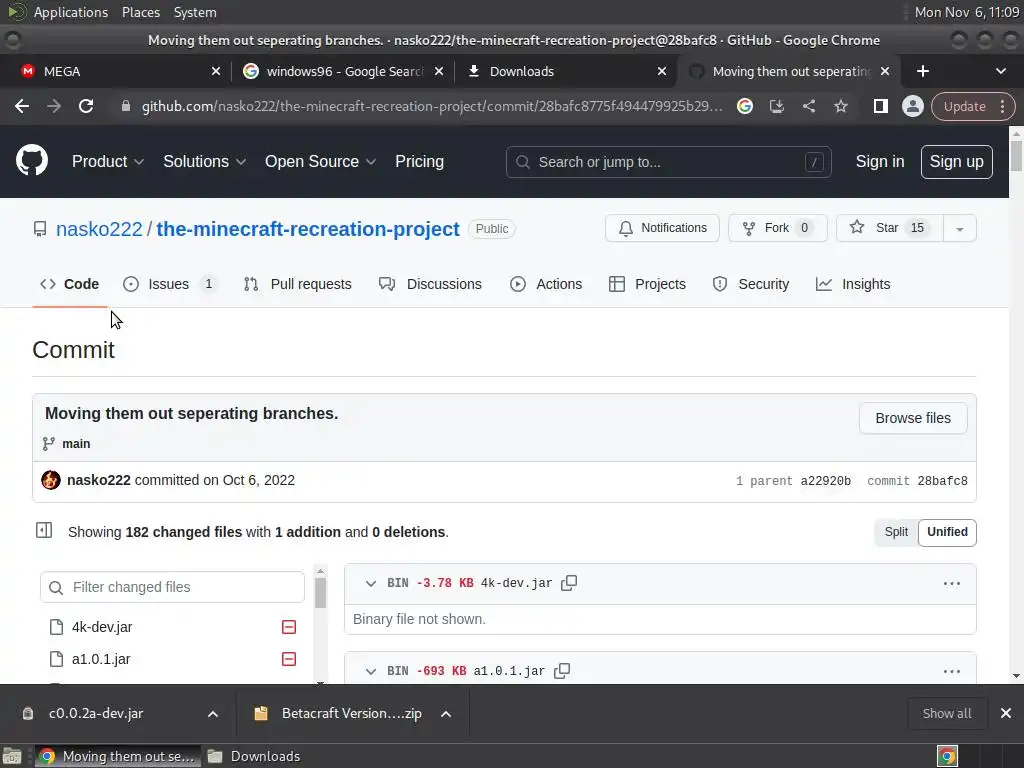The image size is (1024, 768).
Task: Open a new tab with the plus icon
Action: (922, 71)
